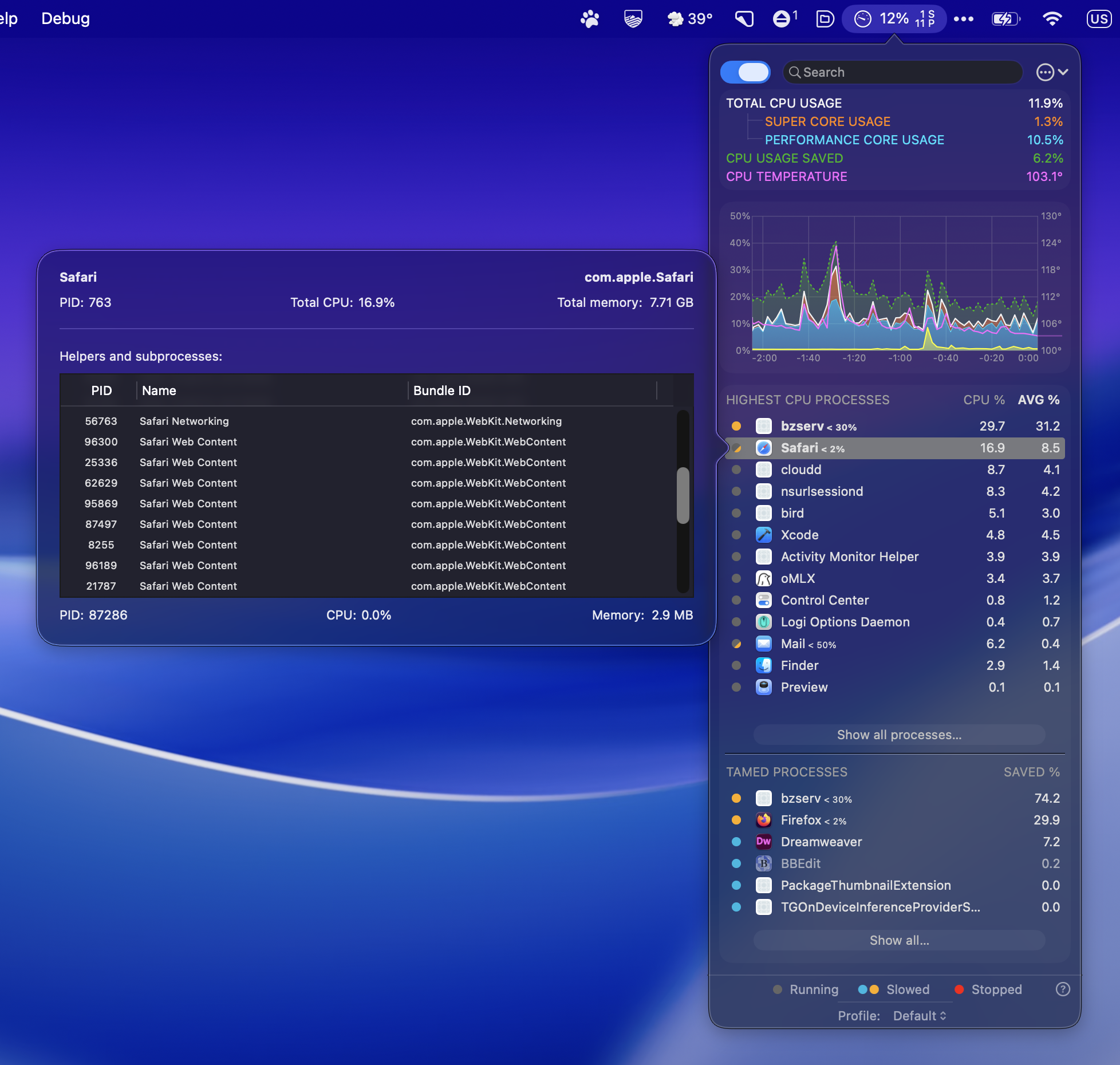Click the Show all button under Tamed Processes
The height and width of the screenshot is (1065, 1120).
coord(899,940)
